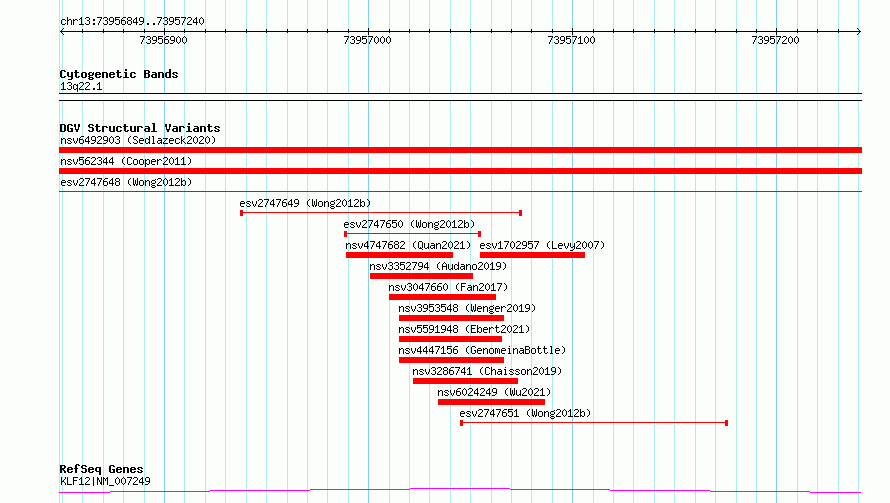Click the red bar under nsv562344
The height and width of the screenshot is (503, 890).
click(x=460, y=171)
